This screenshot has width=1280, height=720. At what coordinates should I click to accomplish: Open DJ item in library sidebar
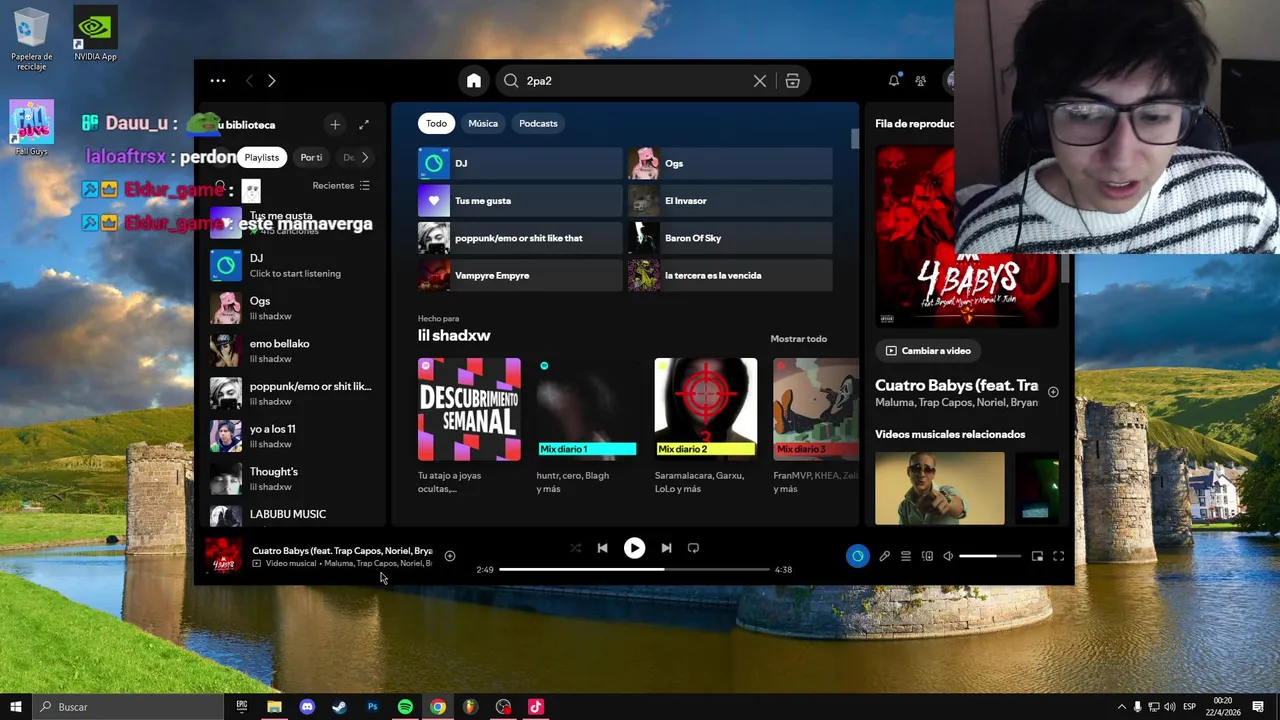[x=292, y=266]
